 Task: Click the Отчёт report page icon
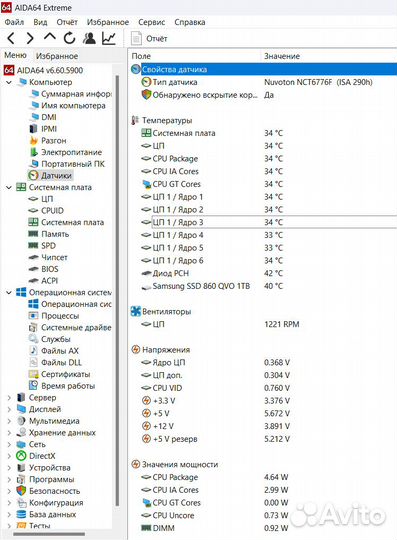(x=136, y=39)
